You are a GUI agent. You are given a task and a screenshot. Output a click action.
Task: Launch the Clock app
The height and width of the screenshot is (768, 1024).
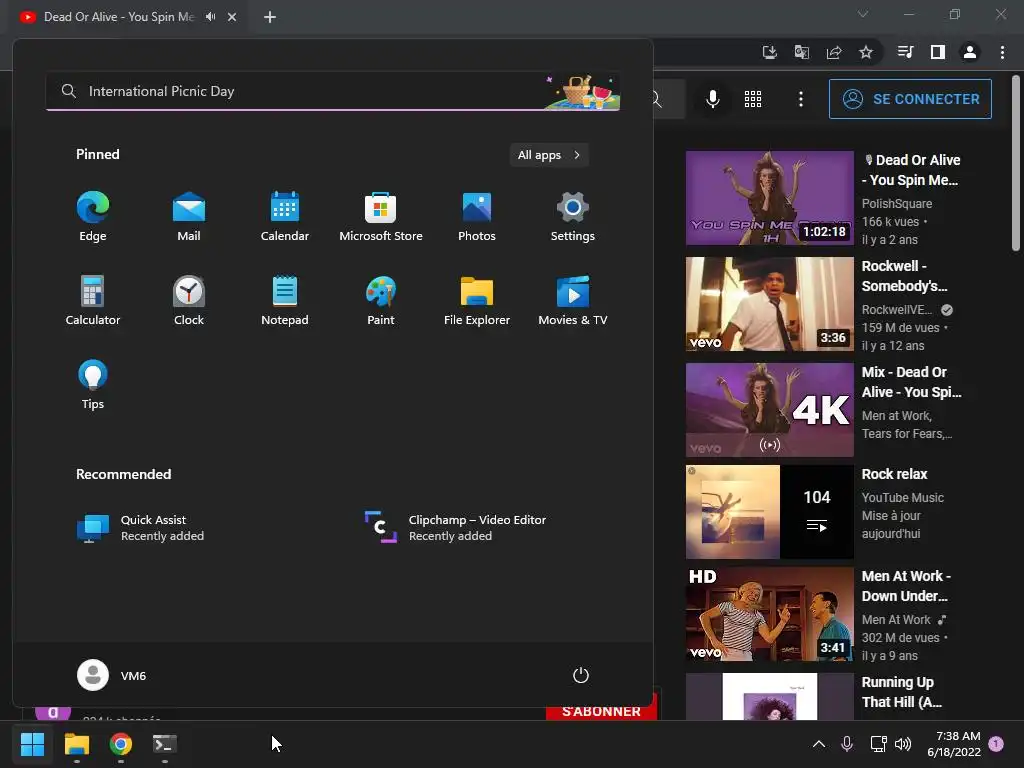tap(189, 300)
